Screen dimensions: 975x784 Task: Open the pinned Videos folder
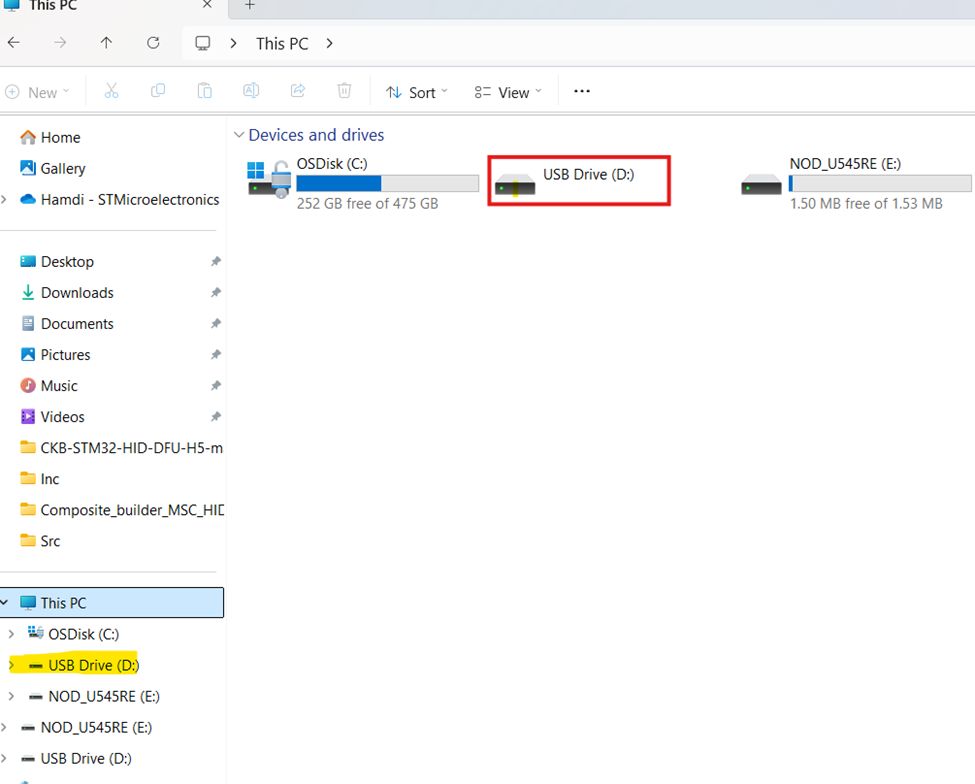pos(62,417)
